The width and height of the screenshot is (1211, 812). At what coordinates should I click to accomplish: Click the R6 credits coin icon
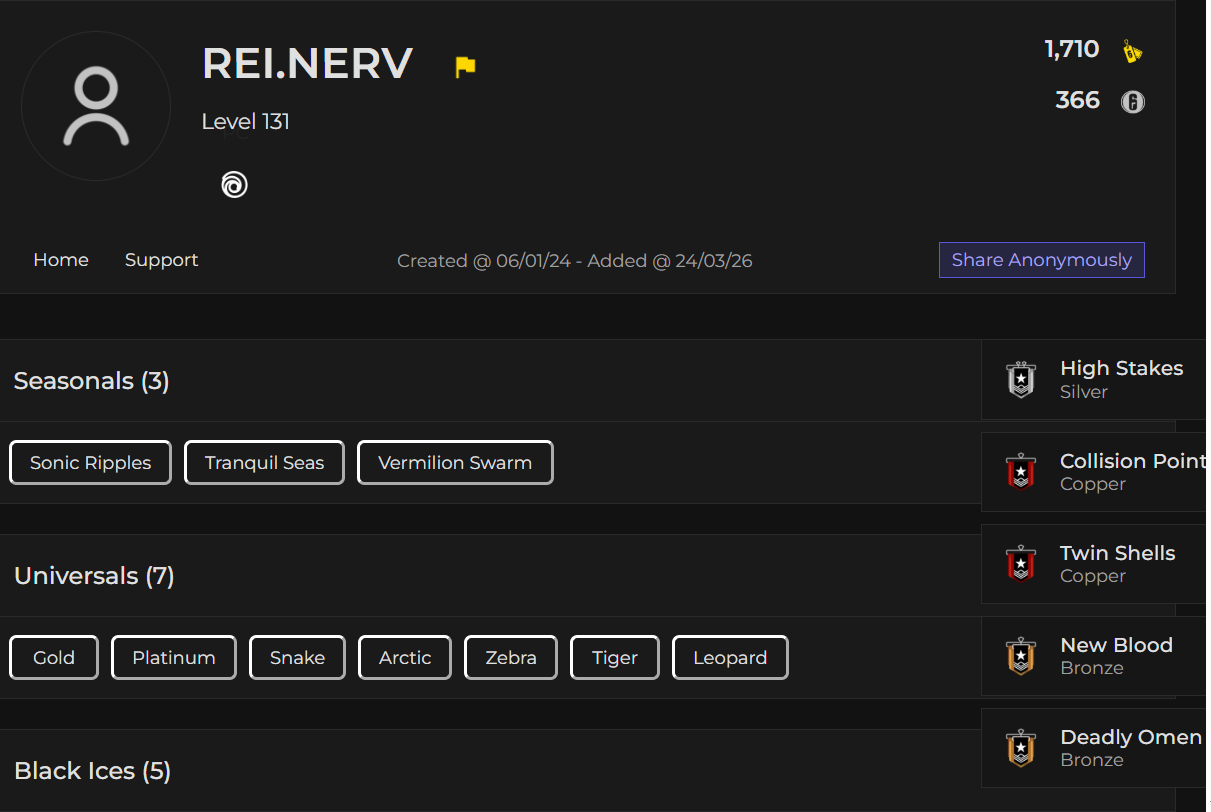coord(1132,102)
